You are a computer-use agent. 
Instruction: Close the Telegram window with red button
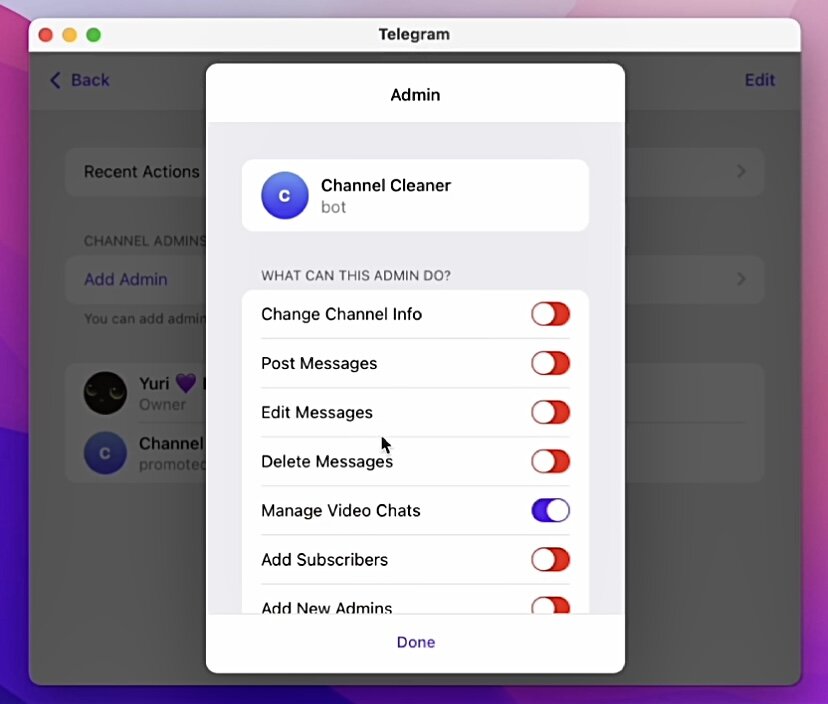(46, 35)
